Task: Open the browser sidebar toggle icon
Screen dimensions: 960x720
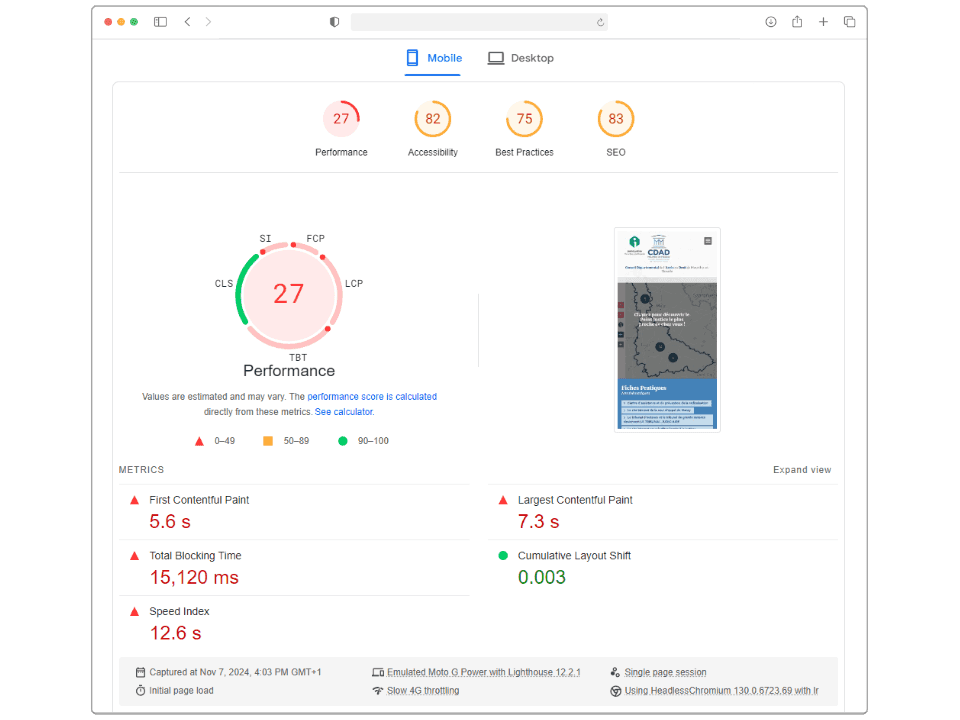Action: click(160, 20)
